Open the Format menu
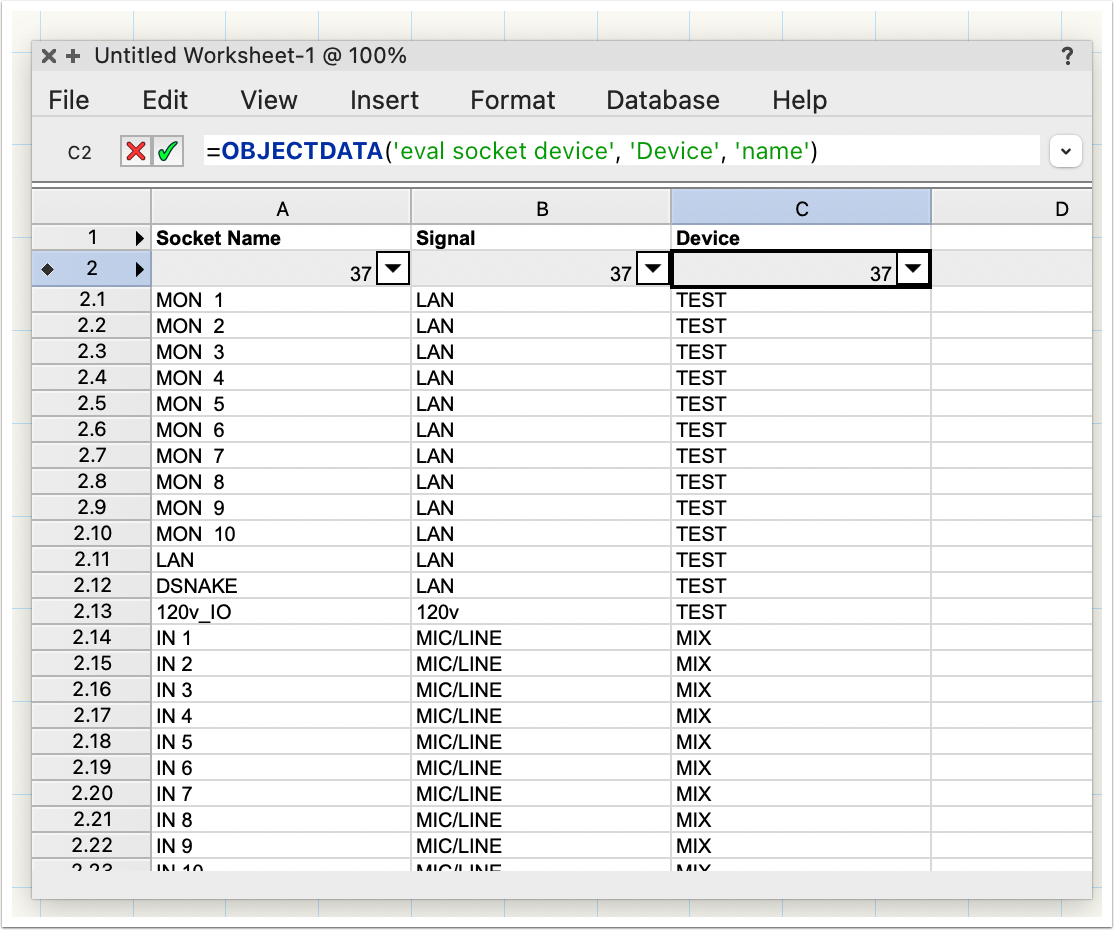 512,100
